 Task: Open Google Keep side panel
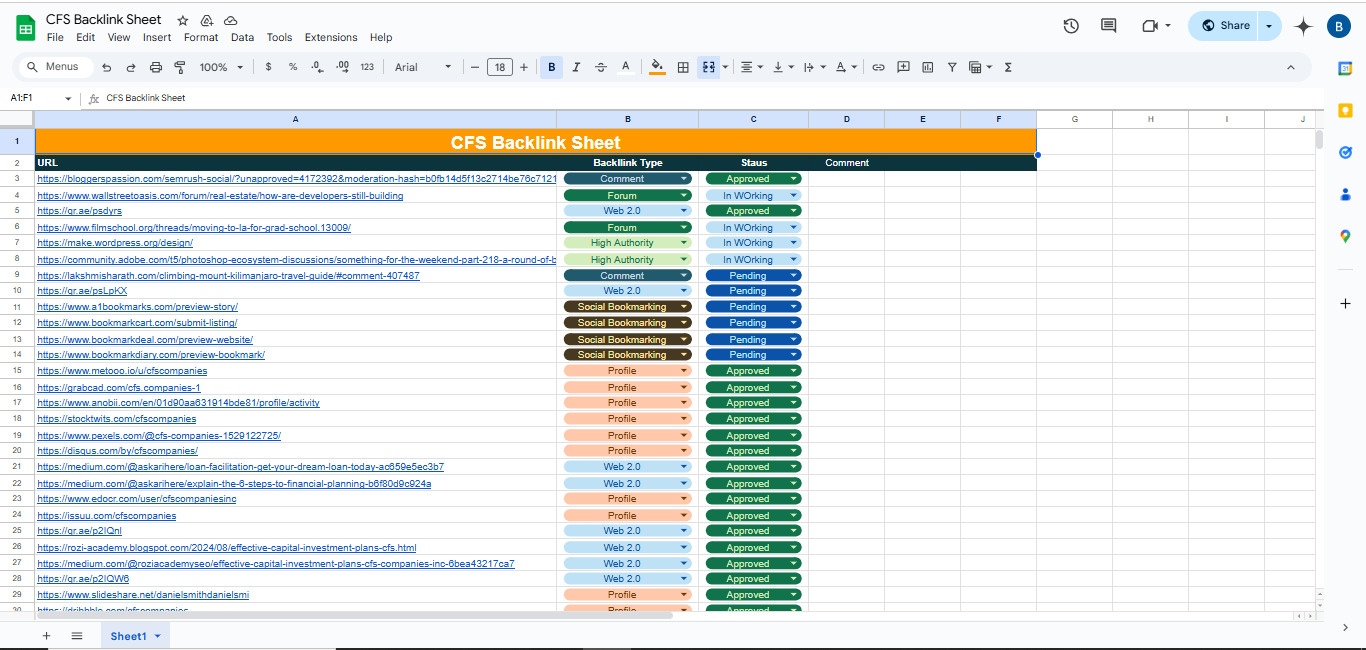pyautogui.click(x=1345, y=110)
